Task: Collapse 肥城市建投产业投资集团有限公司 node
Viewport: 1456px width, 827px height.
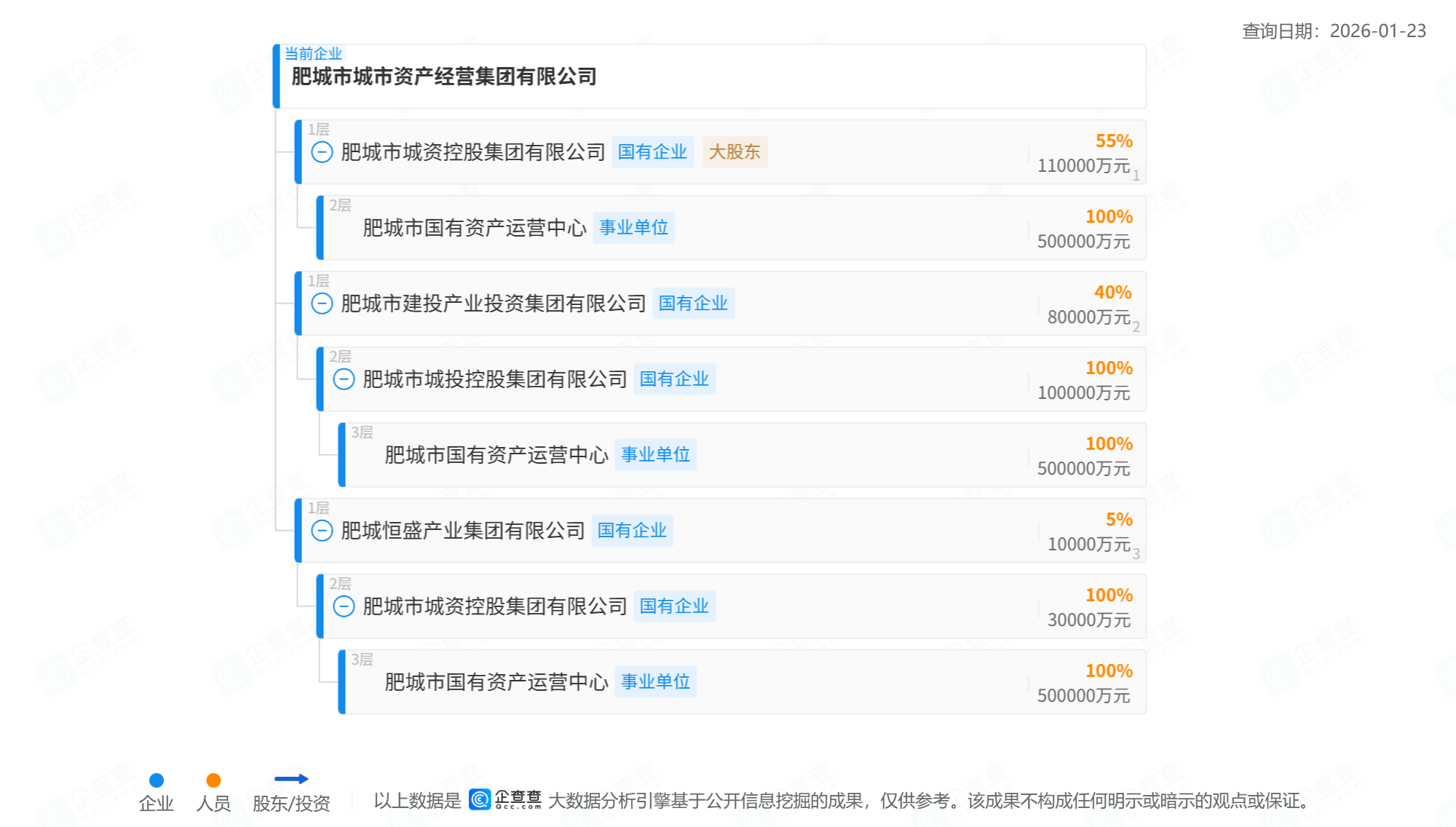Action: pyautogui.click(x=322, y=304)
